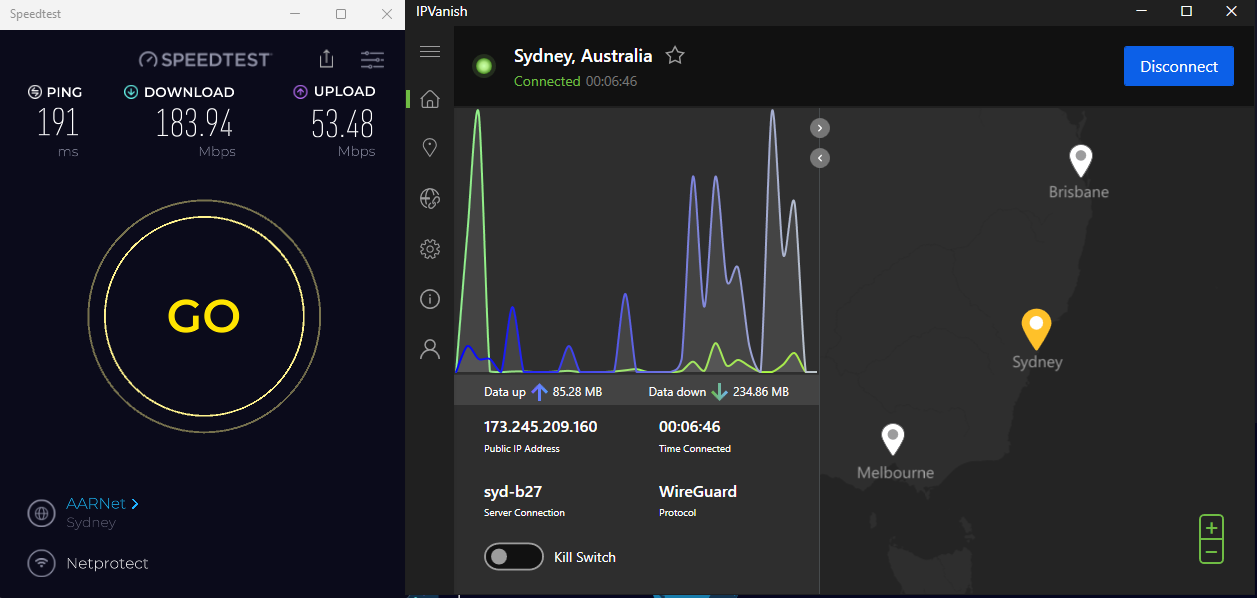Zoom in on the map with plus control
Viewport: 1257px width, 598px height.
coord(1211,526)
